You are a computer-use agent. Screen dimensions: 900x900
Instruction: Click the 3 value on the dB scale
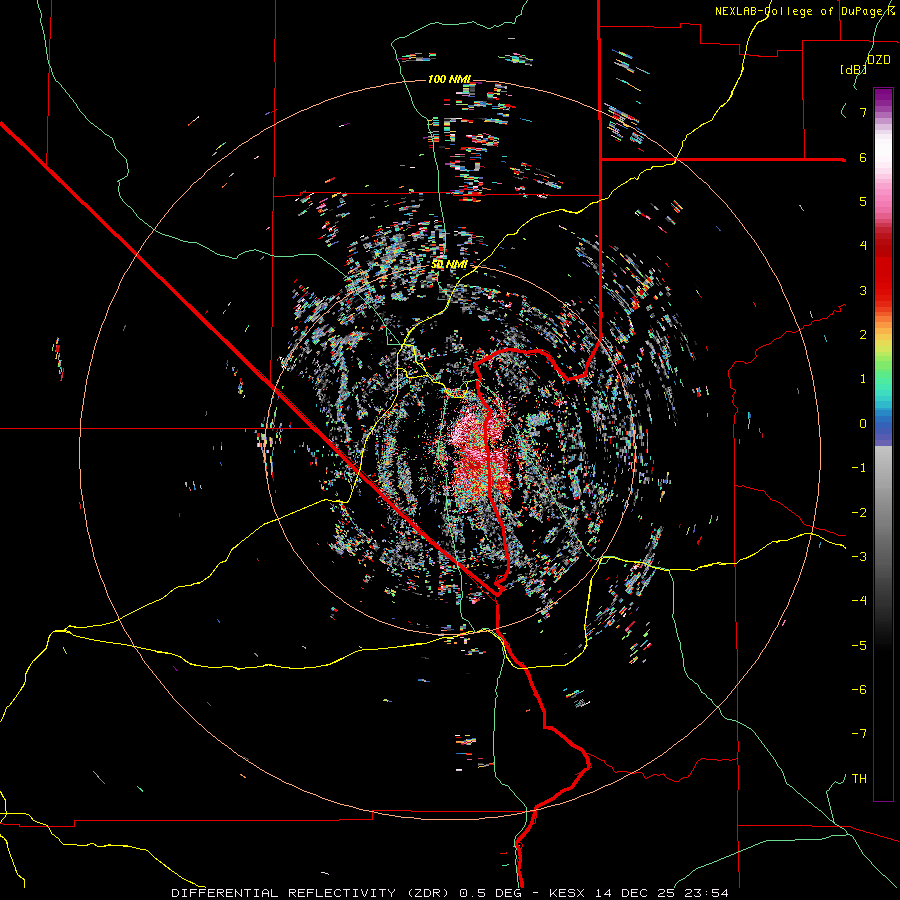(863, 290)
